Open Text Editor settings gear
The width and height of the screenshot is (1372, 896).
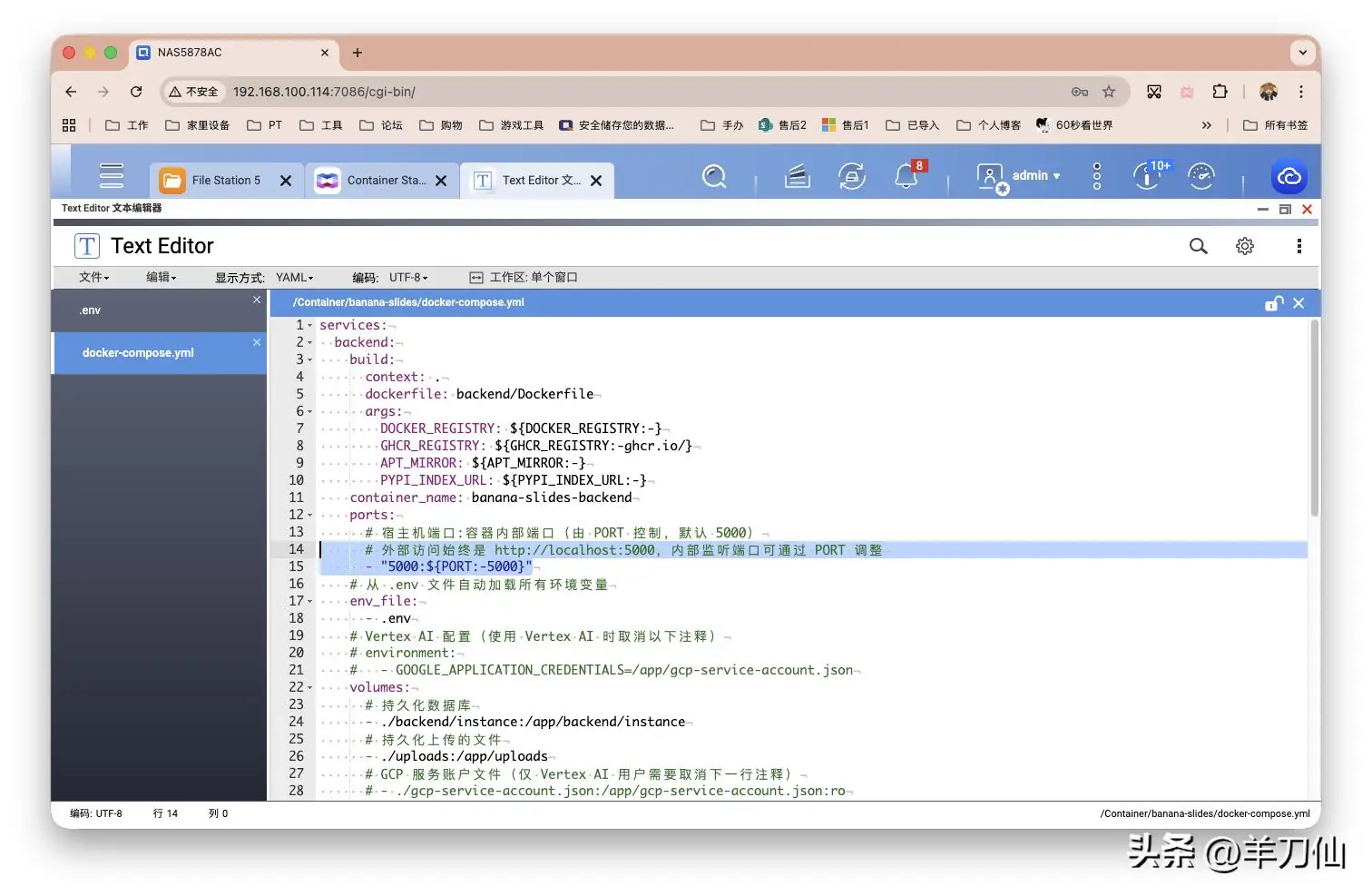click(x=1245, y=246)
